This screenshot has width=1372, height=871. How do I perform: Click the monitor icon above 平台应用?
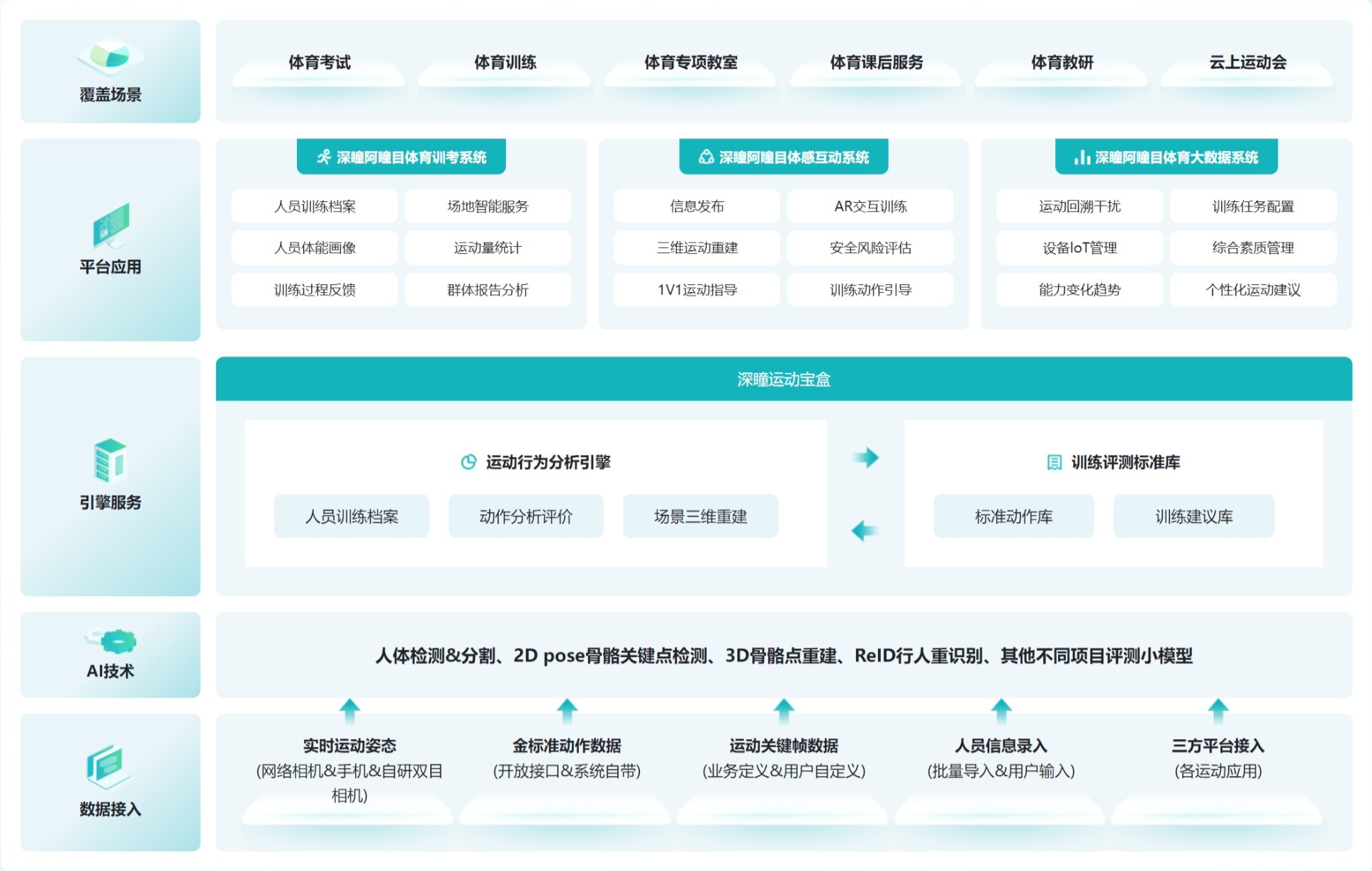point(111,225)
